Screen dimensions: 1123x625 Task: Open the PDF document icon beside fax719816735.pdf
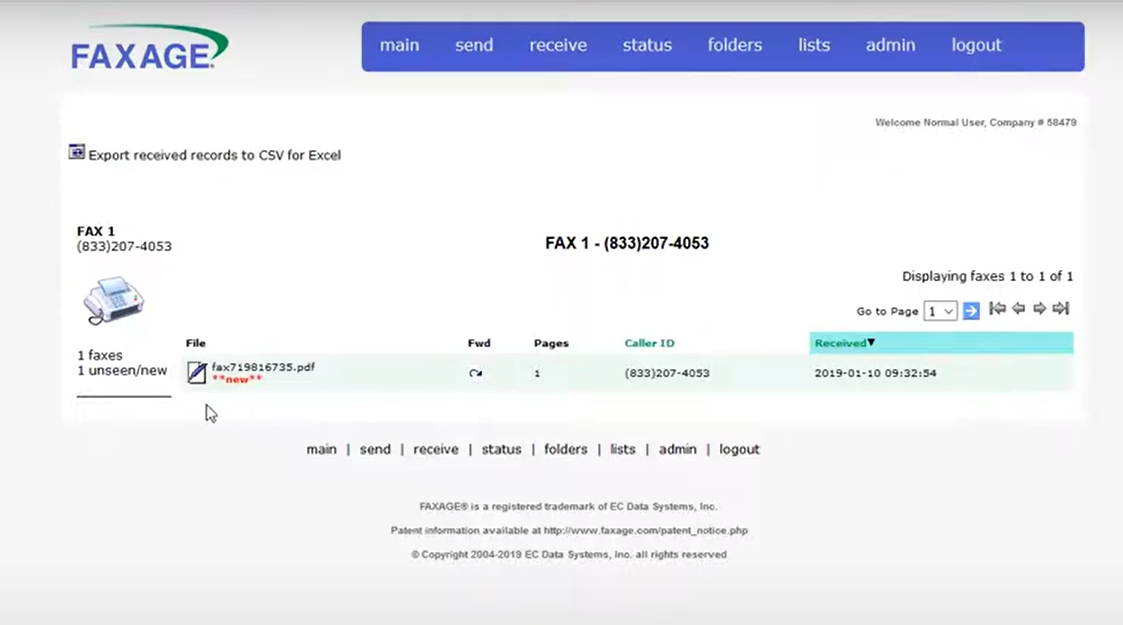tap(196, 371)
